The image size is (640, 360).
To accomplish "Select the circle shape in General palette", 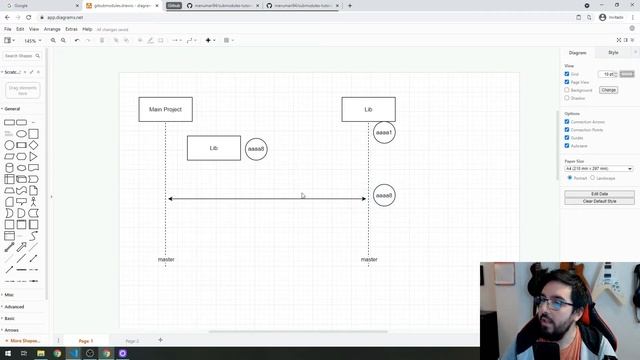I will tap(9, 145).
